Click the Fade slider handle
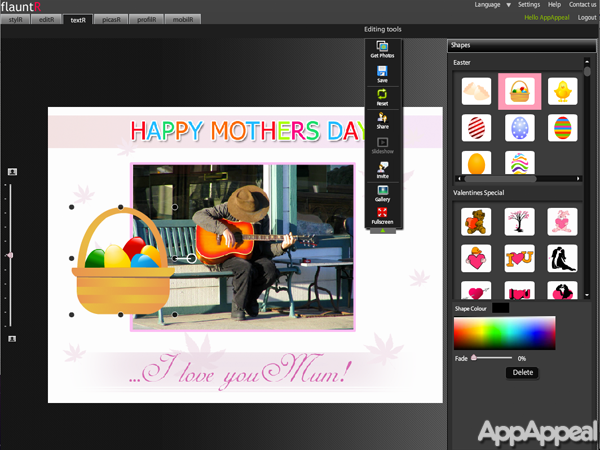The width and height of the screenshot is (600, 450). point(474,357)
